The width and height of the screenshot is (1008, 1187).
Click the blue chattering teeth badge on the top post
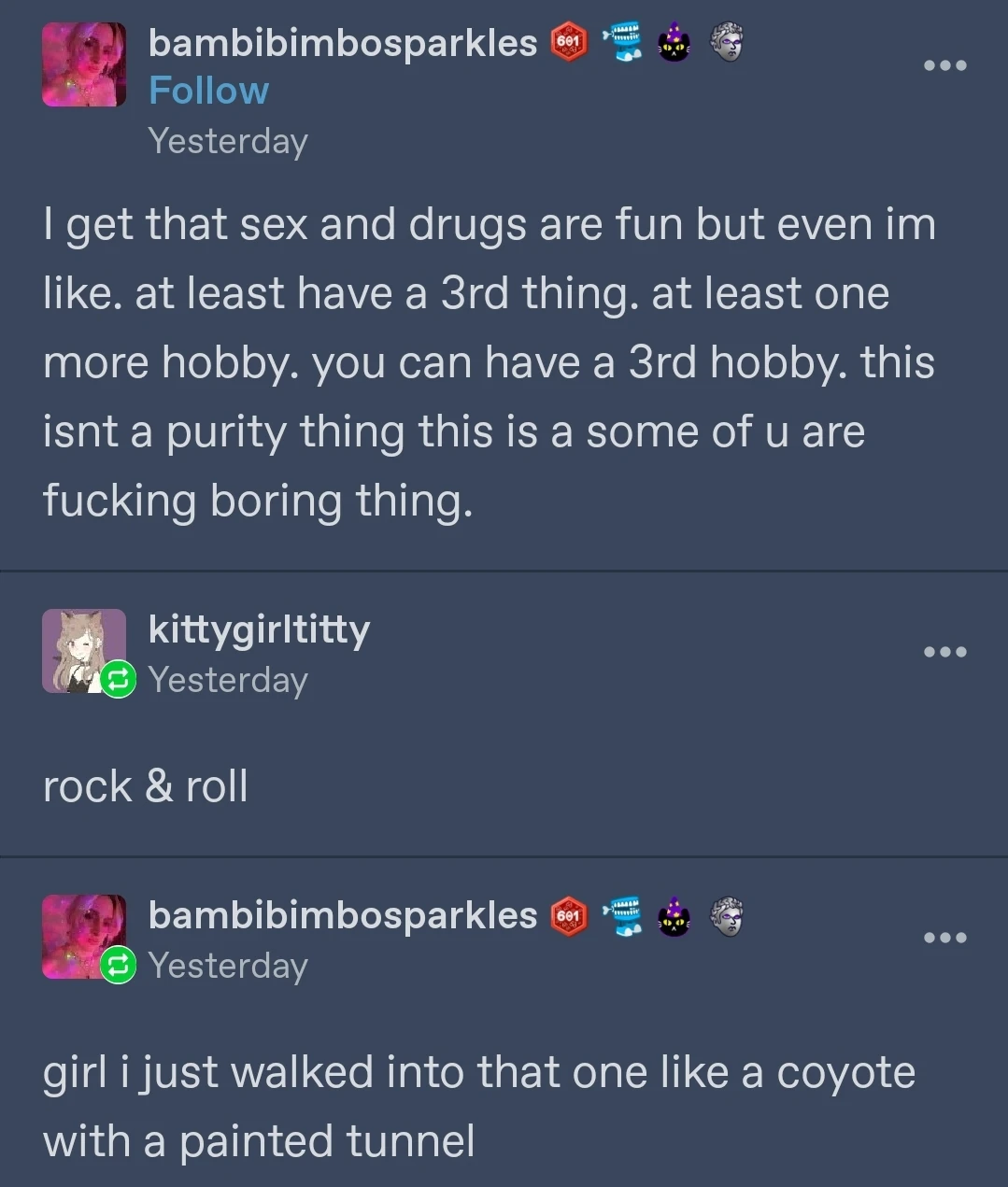click(x=621, y=43)
